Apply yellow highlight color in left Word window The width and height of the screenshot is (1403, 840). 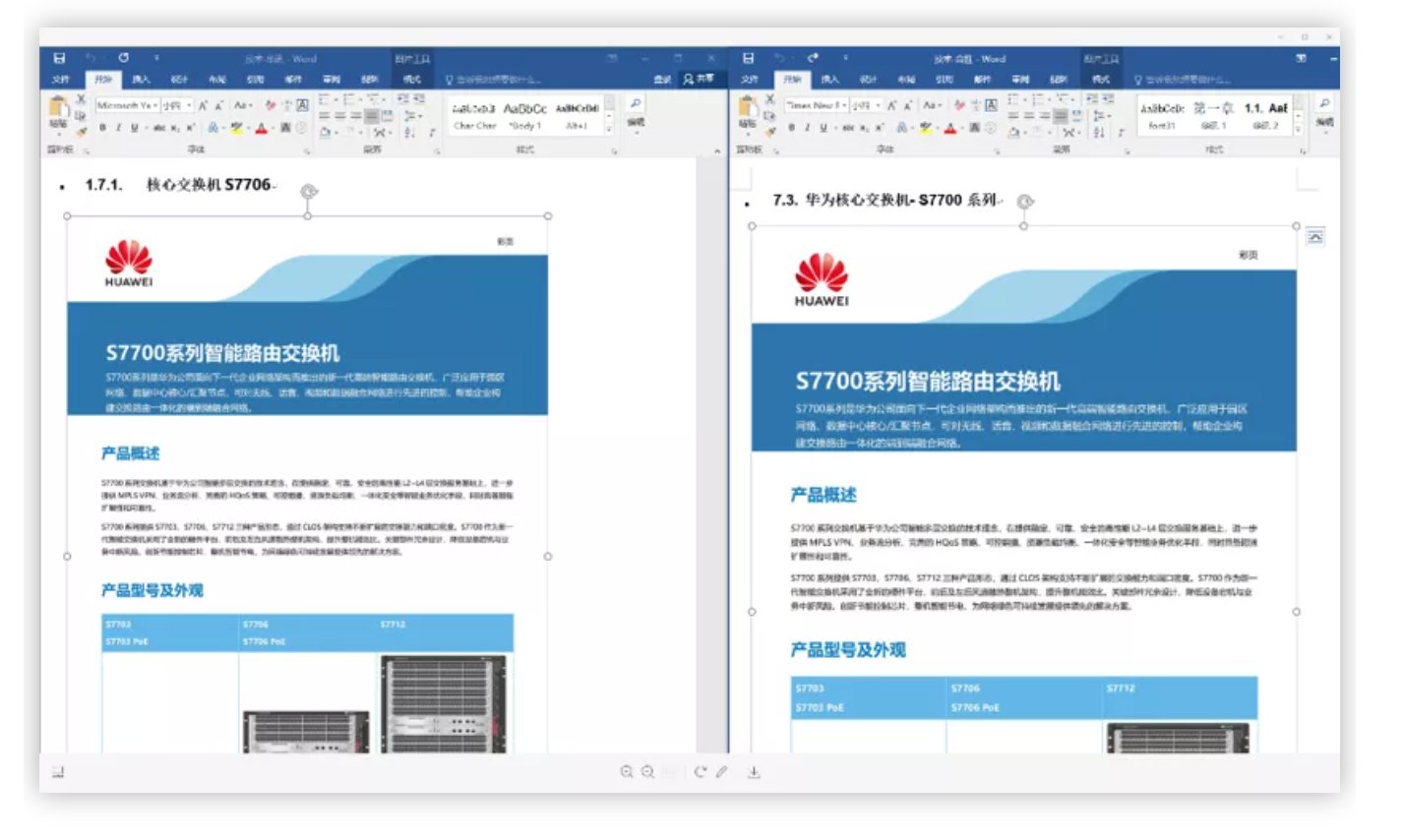[x=236, y=128]
